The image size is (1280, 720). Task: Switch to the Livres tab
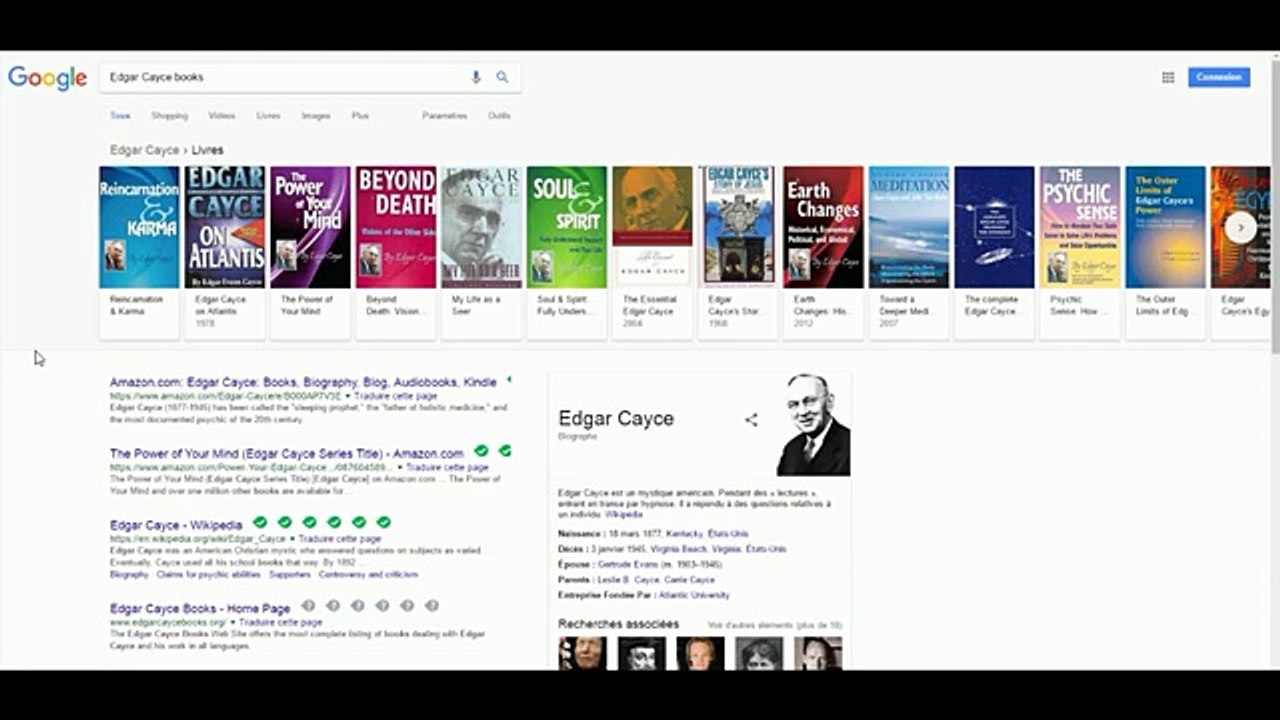click(268, 116)
